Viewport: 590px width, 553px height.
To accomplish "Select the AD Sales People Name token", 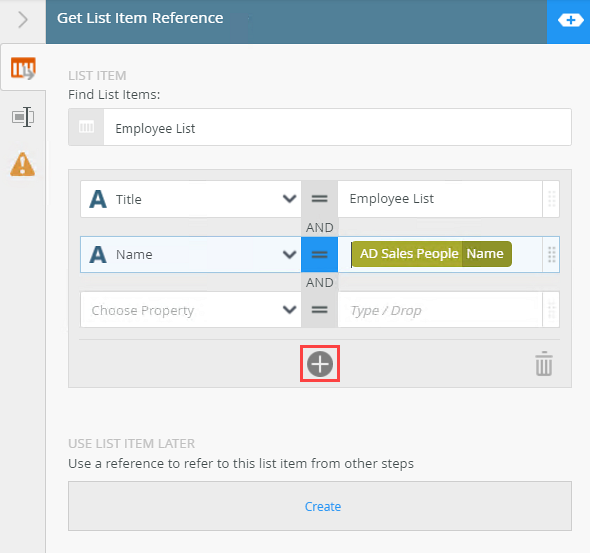I will (x=432, y=254).
